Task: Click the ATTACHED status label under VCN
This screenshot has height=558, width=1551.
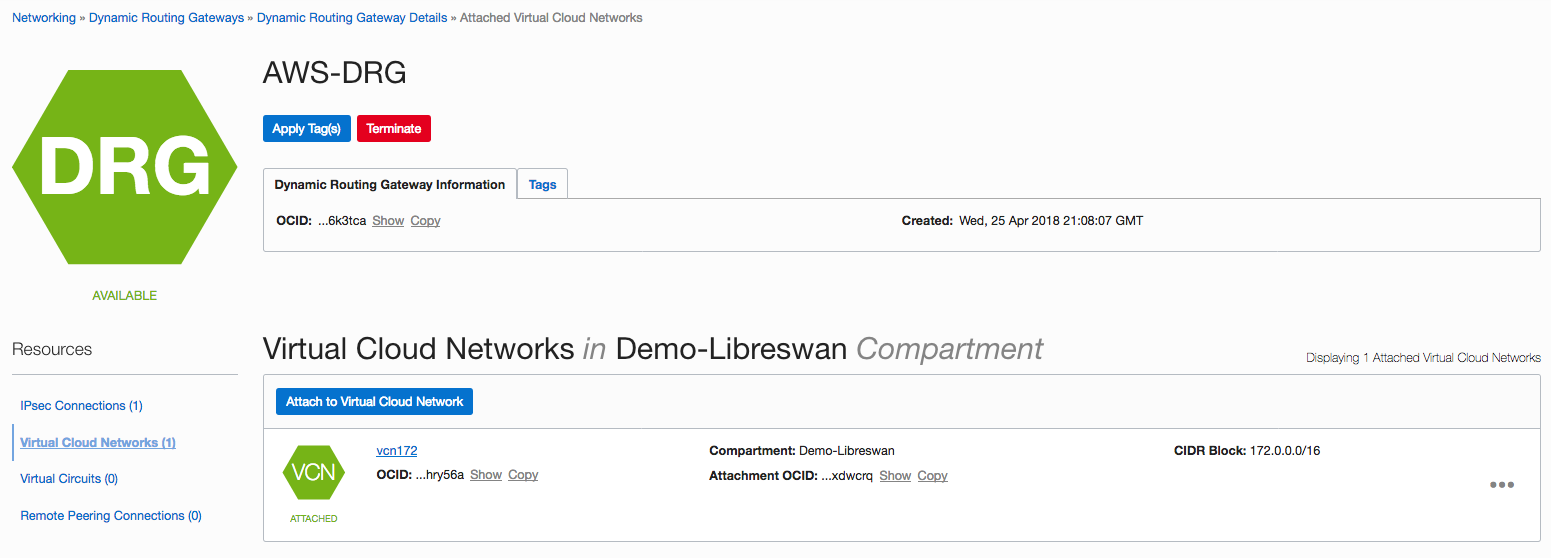Action: pos(314,519)
